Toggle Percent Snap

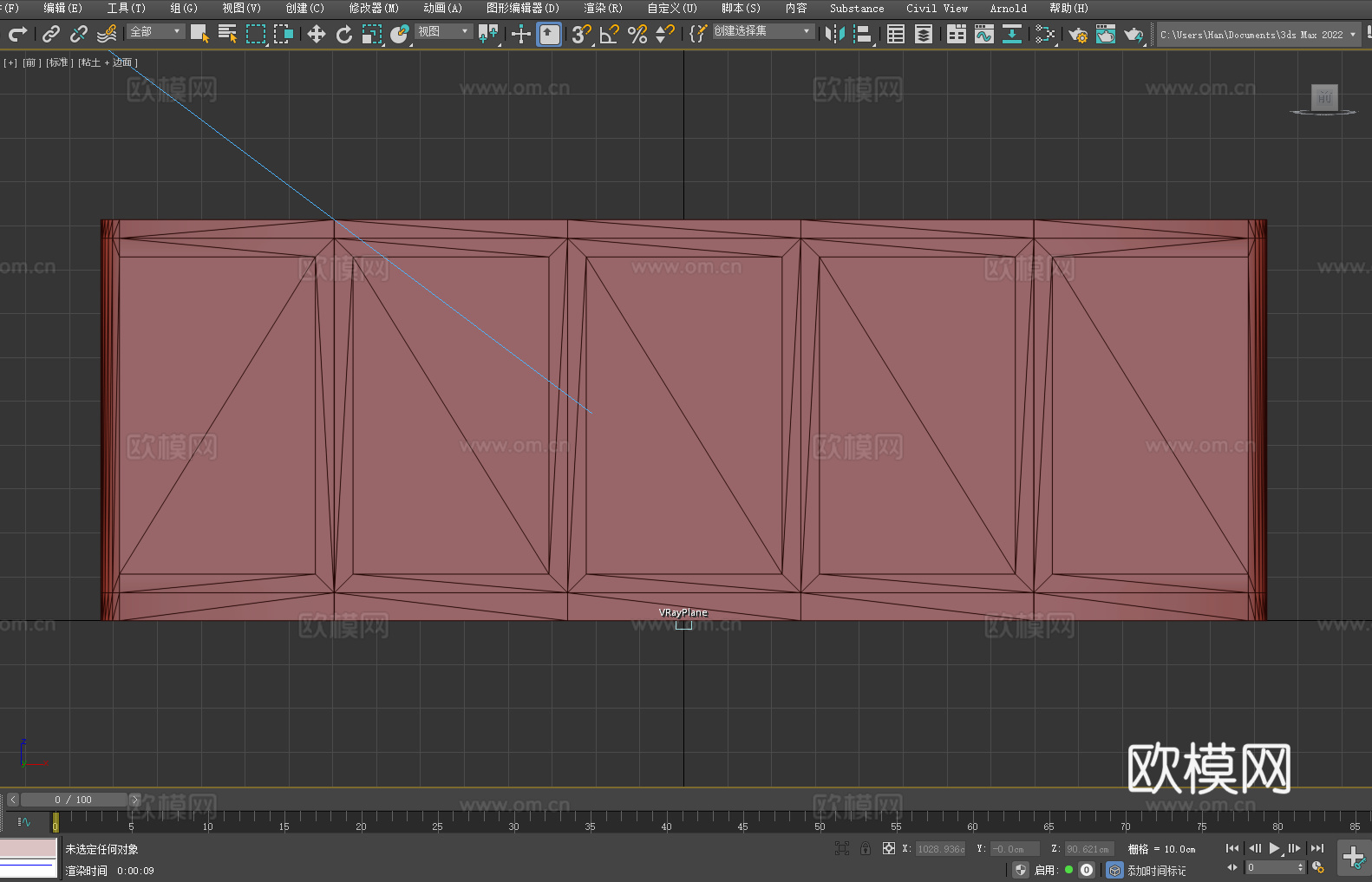tap(637, 34)
